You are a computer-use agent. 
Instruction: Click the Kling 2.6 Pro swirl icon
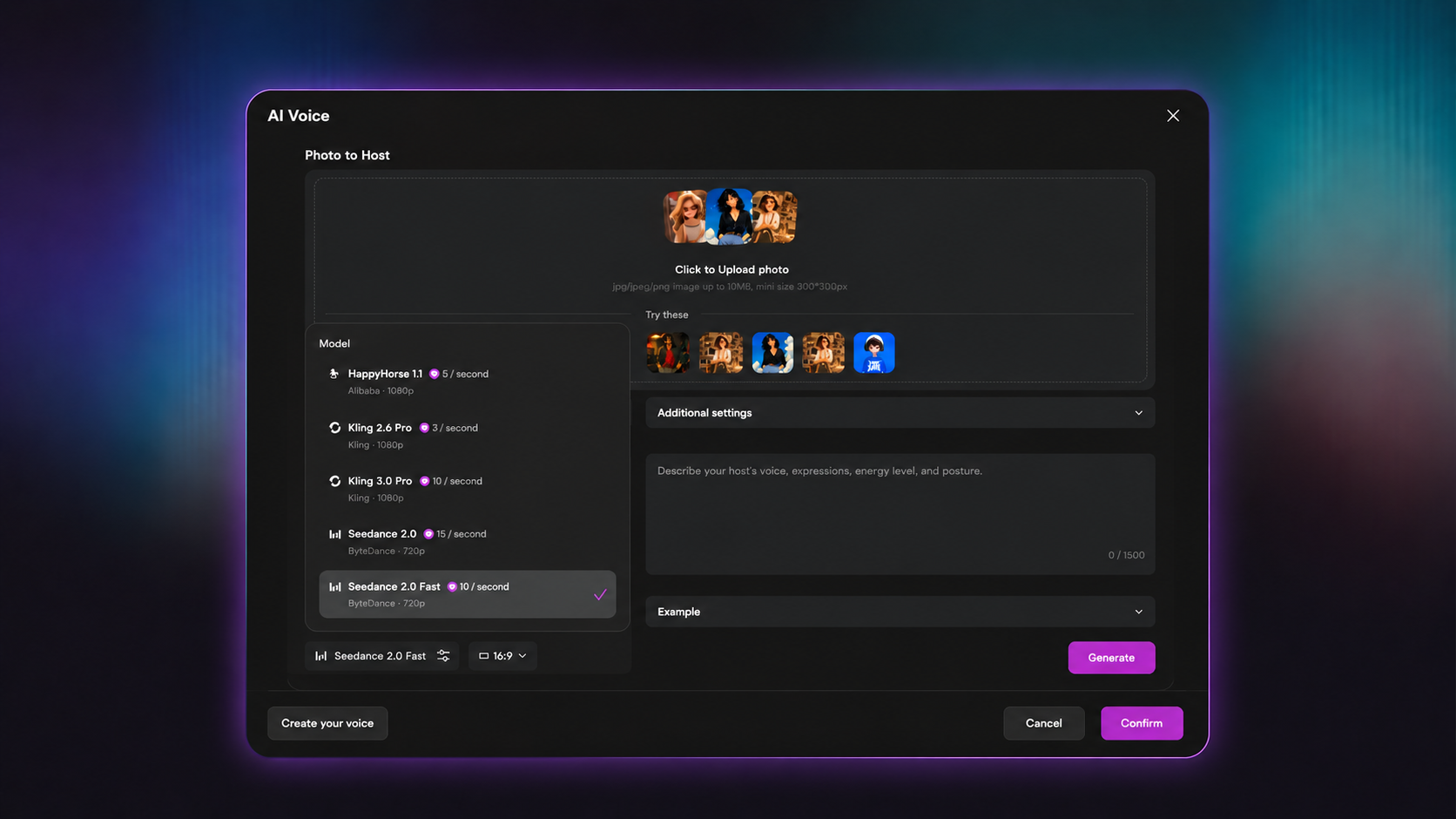(x=334, y=428)
